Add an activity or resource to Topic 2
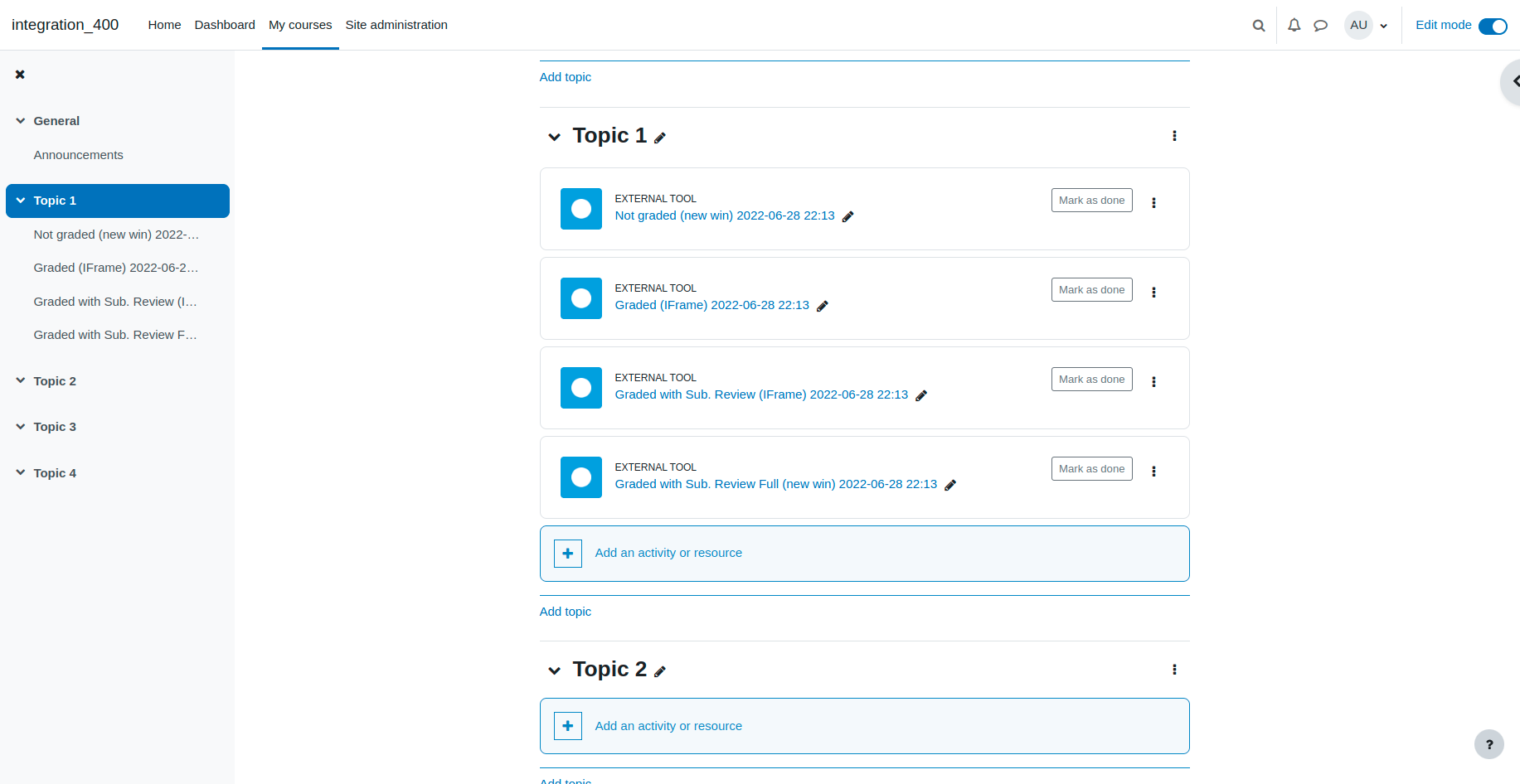This screenshot has height=784, width=1520. coord(864,726)
